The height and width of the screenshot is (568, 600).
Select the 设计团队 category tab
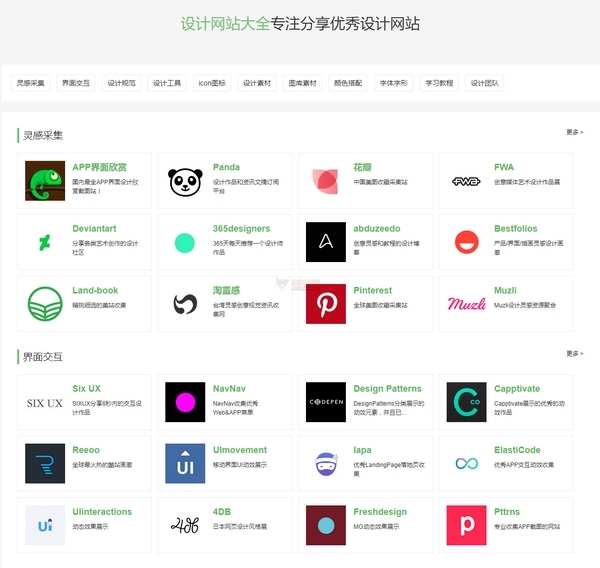[484, 83]
